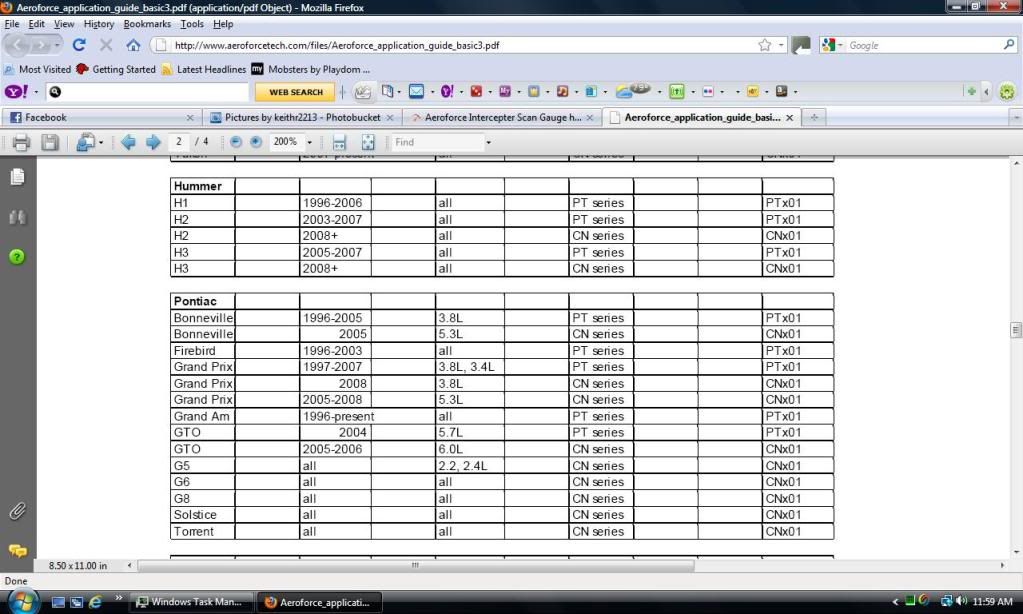Open the location bar history dropdown
This screenshot has height=614, width=1023.
coord(781,45)
